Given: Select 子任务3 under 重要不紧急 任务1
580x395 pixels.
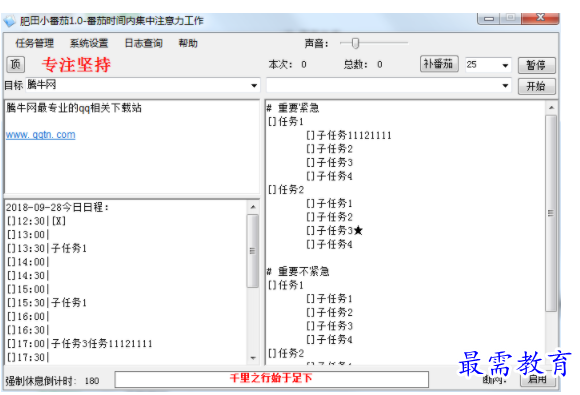Looking at the screenshot, I should click(x=330, y=326).
